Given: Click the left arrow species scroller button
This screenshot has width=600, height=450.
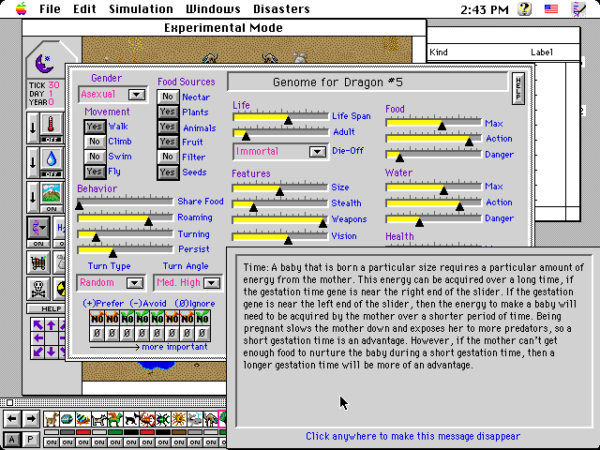Looking at the screenshot, I should point(12,419).
